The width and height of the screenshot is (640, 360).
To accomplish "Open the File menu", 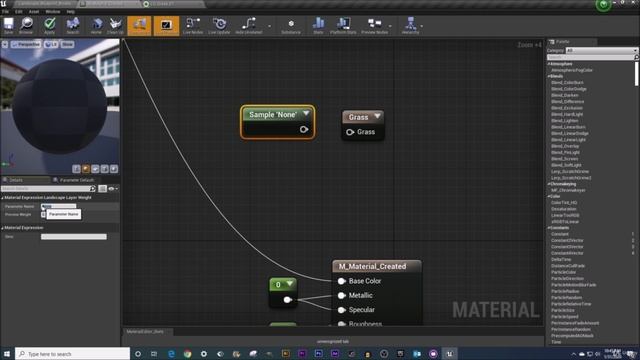I will pos(5,11).
